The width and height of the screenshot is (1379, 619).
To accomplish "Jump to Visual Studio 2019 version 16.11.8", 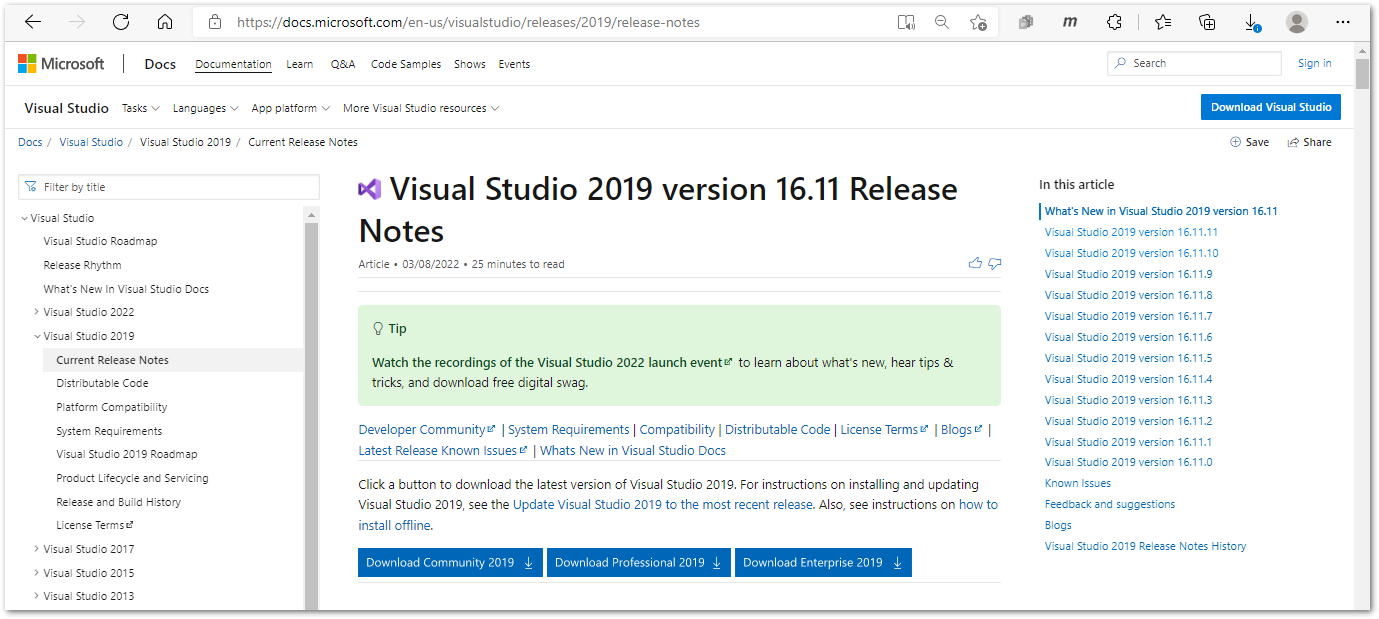I will click(1128, 295).
